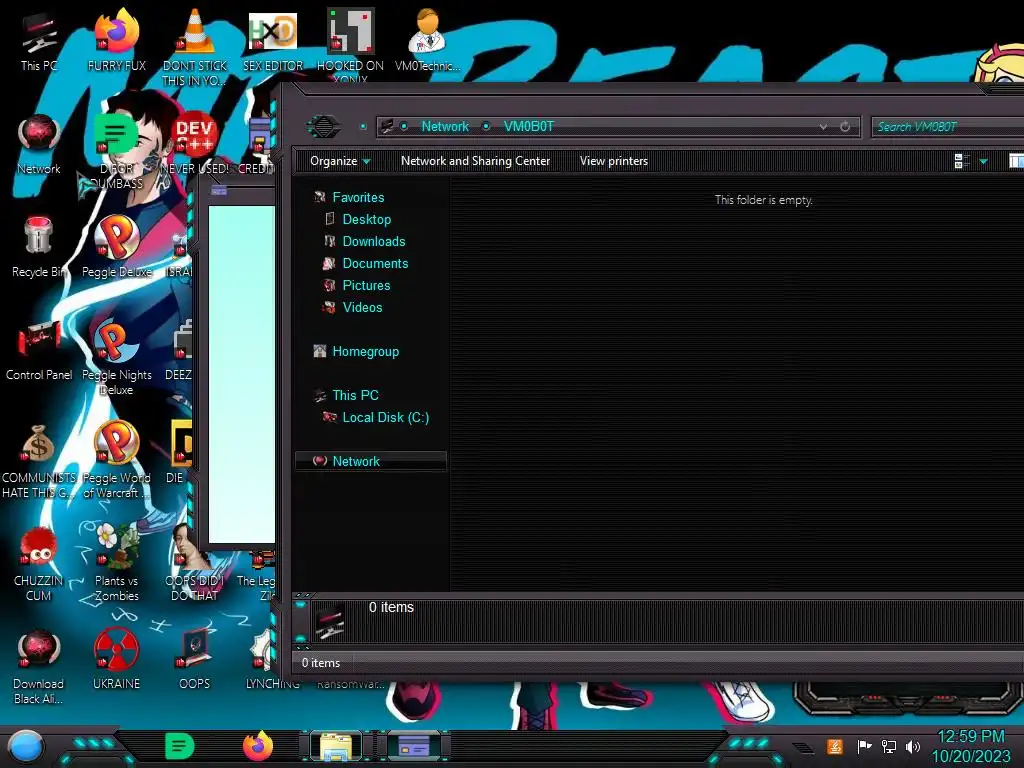The width and height of the screenshot is (1024, 768).
Task: Open Documents in navigation pane
Action: pos(375,263)
